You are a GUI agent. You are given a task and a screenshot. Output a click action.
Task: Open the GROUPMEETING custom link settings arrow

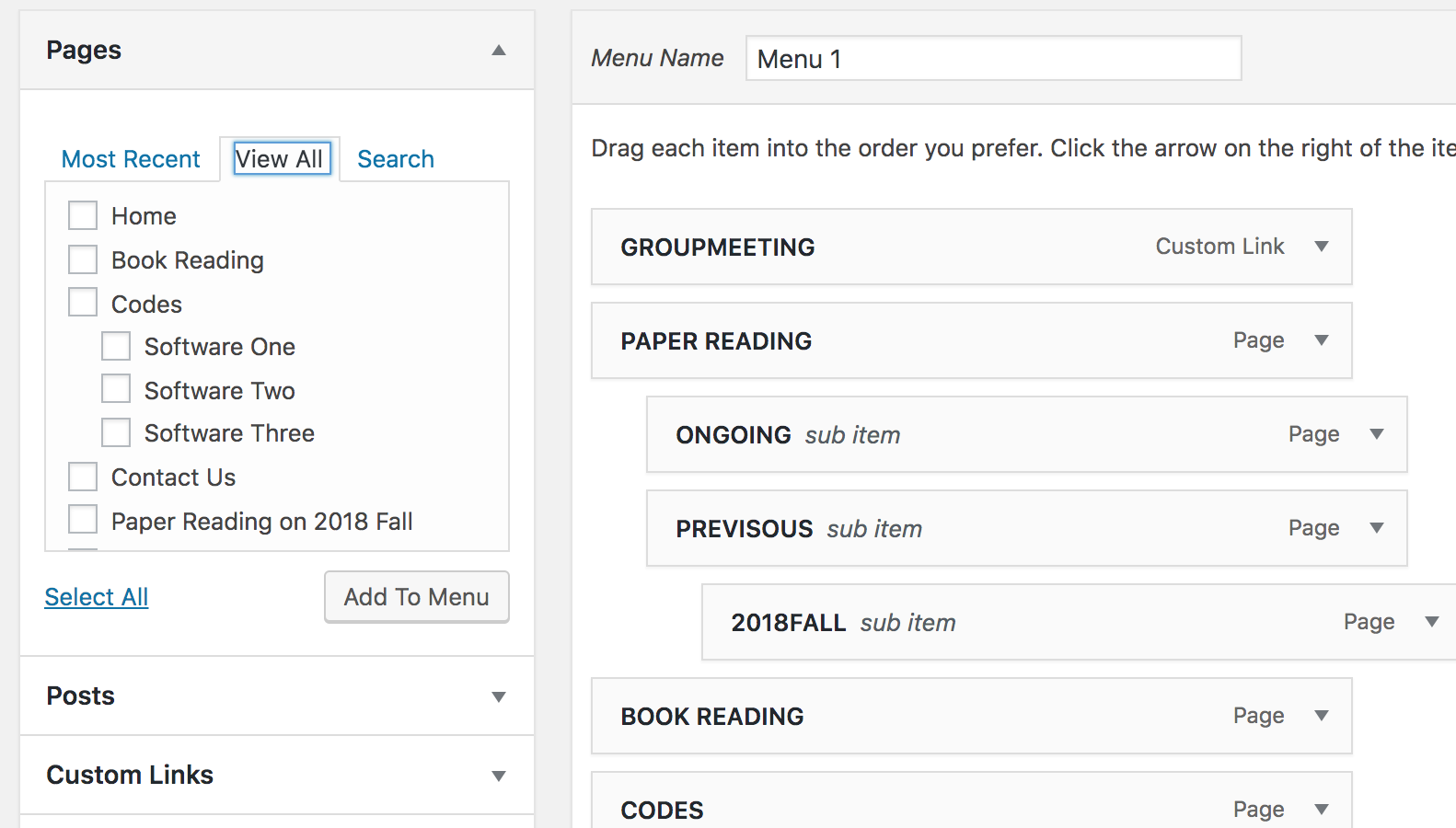pyautogui.click(x=1323, y=247)
